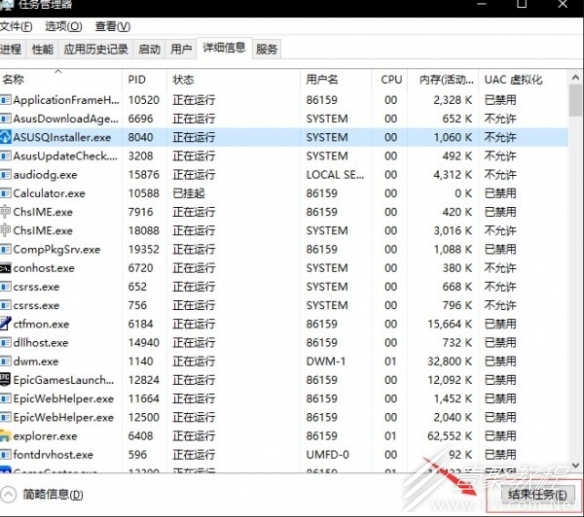Select the fontdrvhost.exe process name
This screenshot has height=517, width=584.
[53, 455]
